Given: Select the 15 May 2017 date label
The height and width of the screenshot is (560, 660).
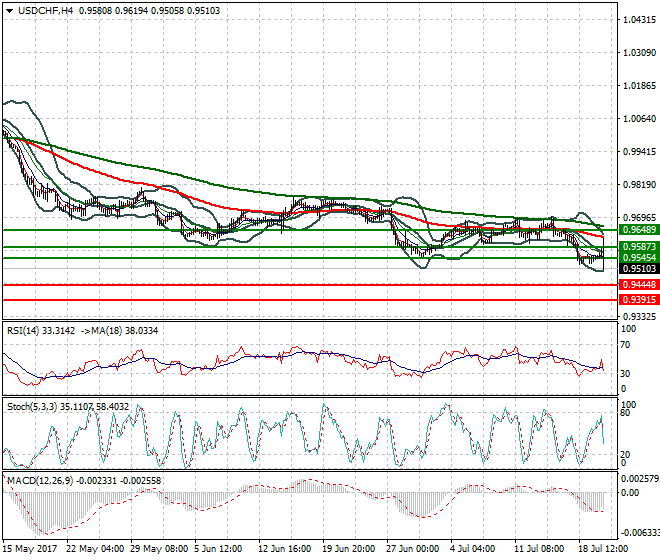Looking at the screenshot, I should point(29,549).
